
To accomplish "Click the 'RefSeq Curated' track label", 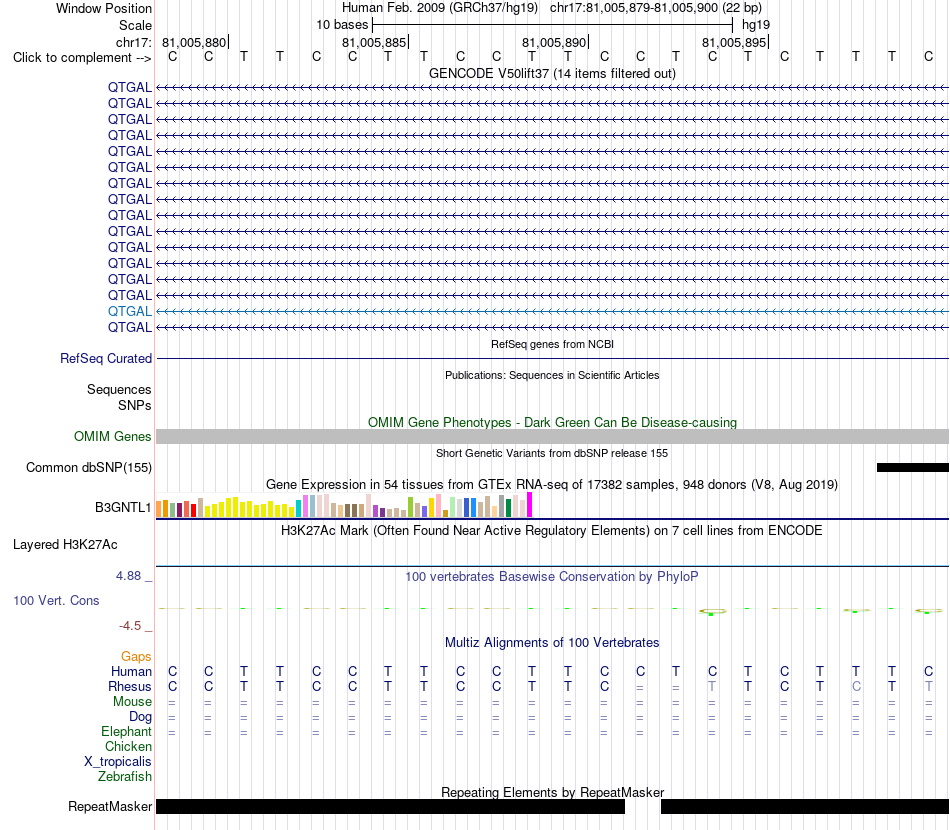I will click(x=106, y=359).
